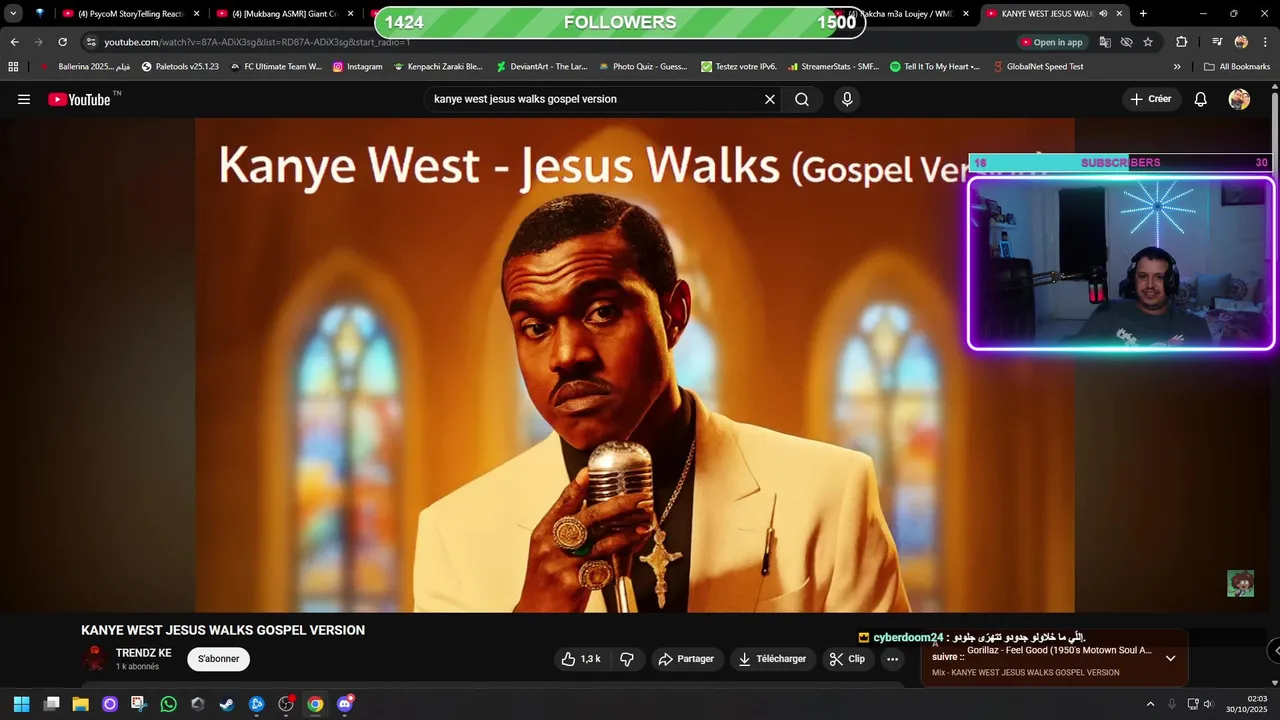The image size is (1280, 720).
Task: Open the YouTube notifications bell
Action: (x=1201, y=99)
